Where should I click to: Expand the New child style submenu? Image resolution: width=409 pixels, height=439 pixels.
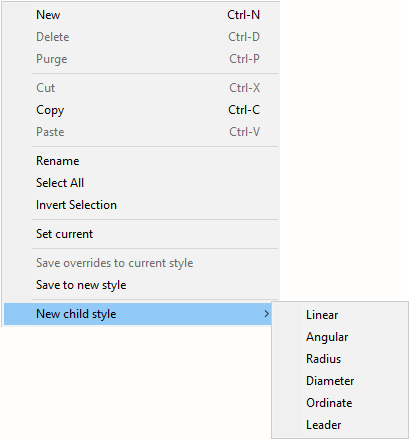[x=138, y=314]
